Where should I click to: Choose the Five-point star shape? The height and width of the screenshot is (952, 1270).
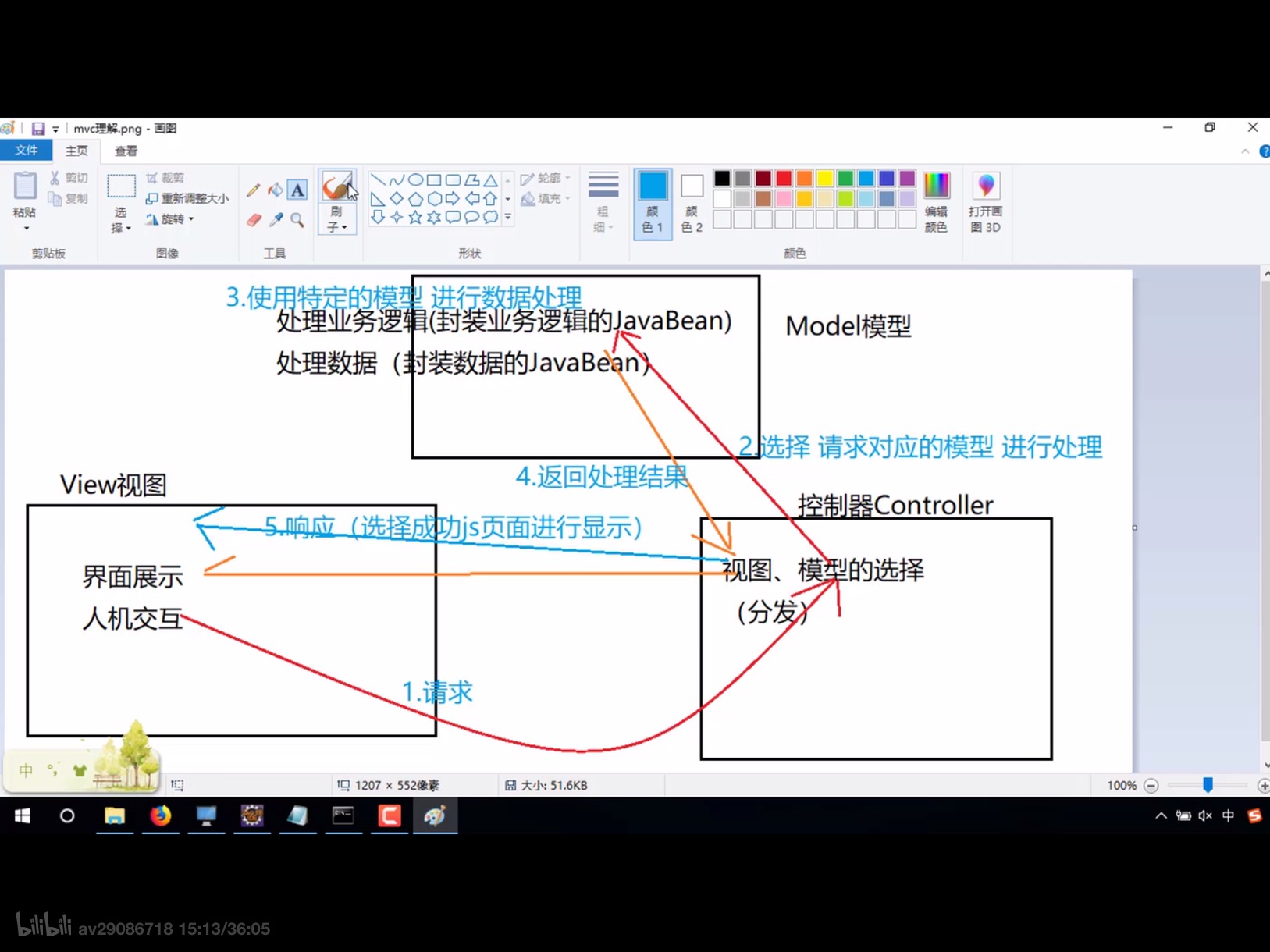tap(415, 218)
